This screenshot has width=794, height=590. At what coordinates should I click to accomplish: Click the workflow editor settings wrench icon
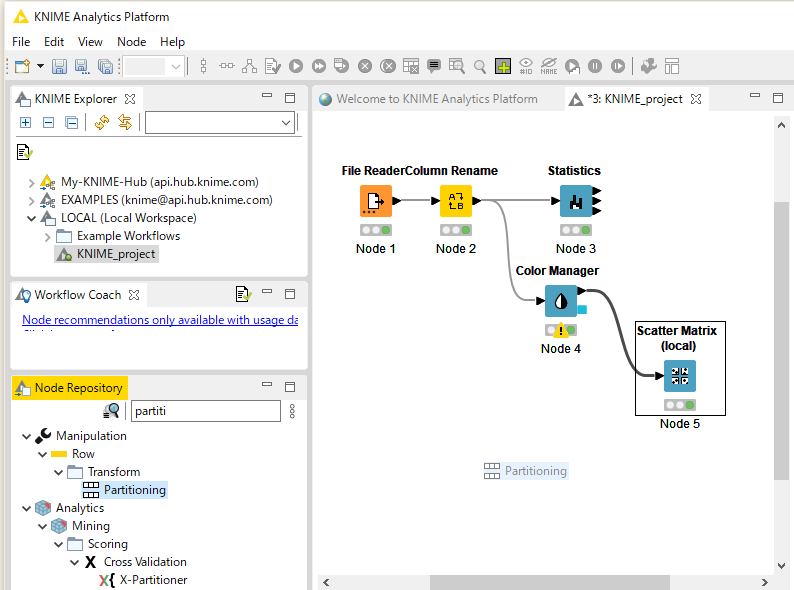pyautogui.click(x=649, y=66)
